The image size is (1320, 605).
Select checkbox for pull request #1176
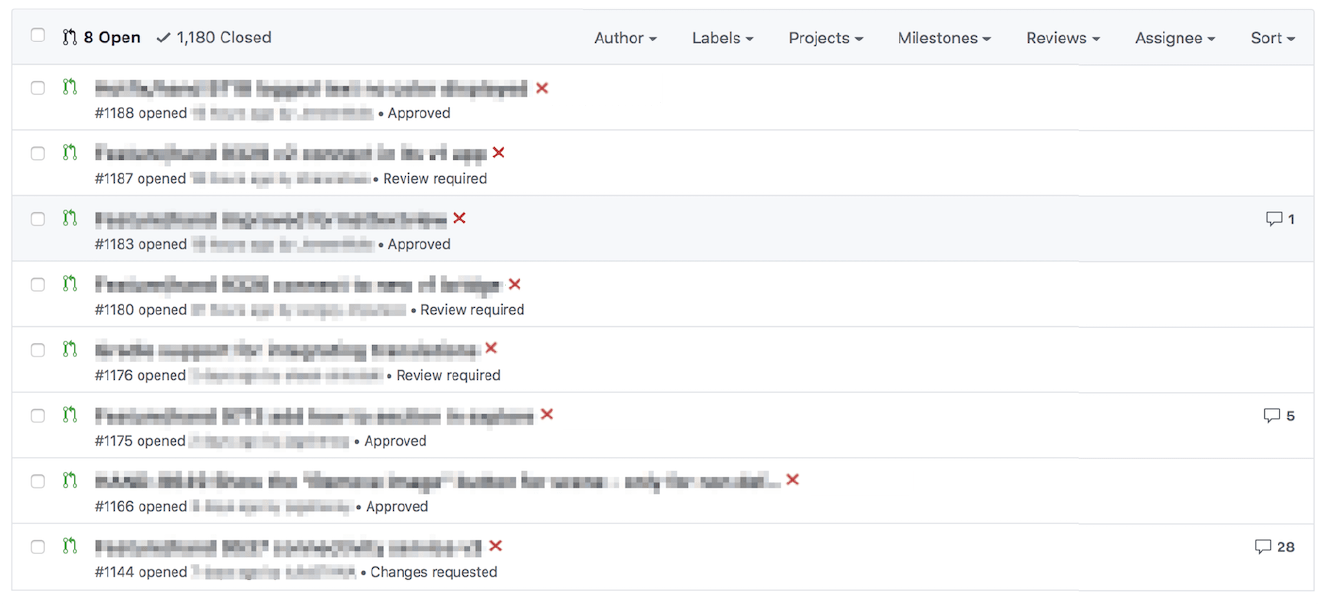point(38,350)
